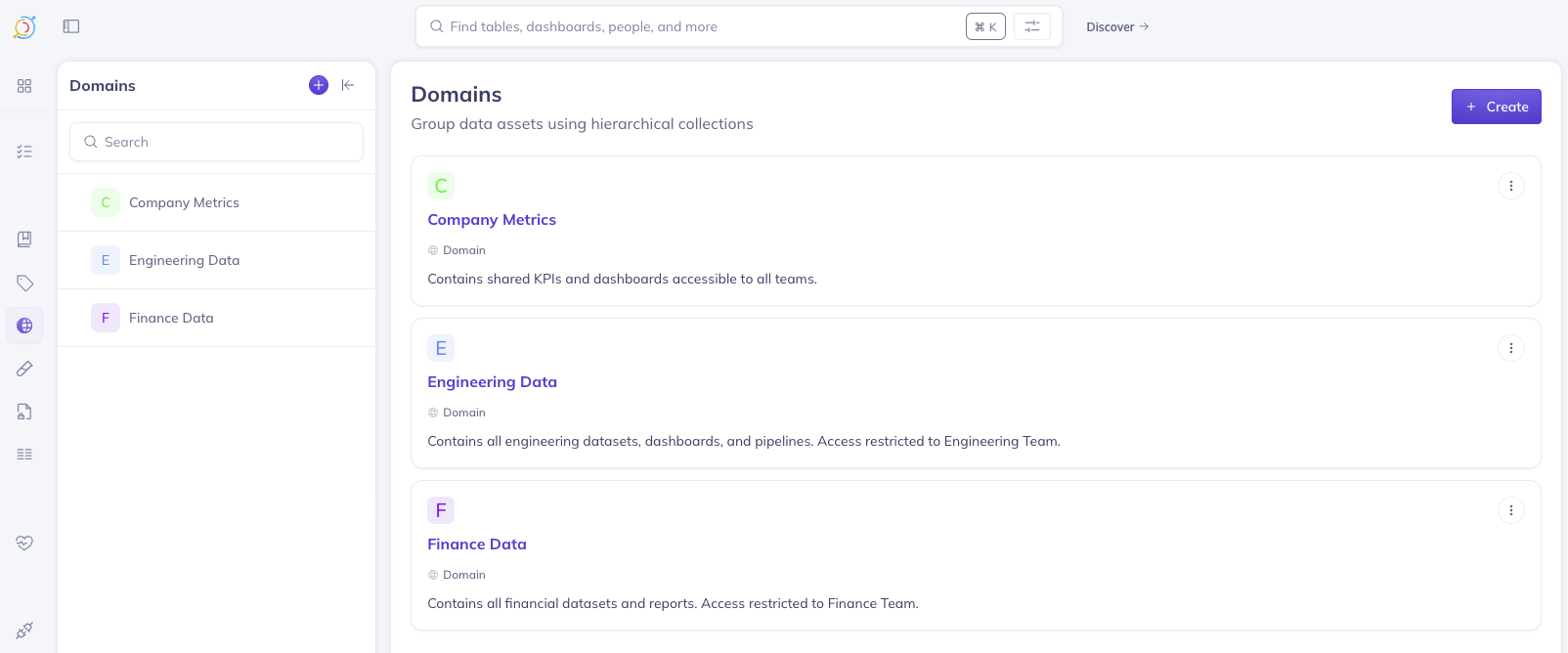The height and width of the screenshot is (653, 1568).
Task: Click the main Domains page heading
Action: point(456,94)
